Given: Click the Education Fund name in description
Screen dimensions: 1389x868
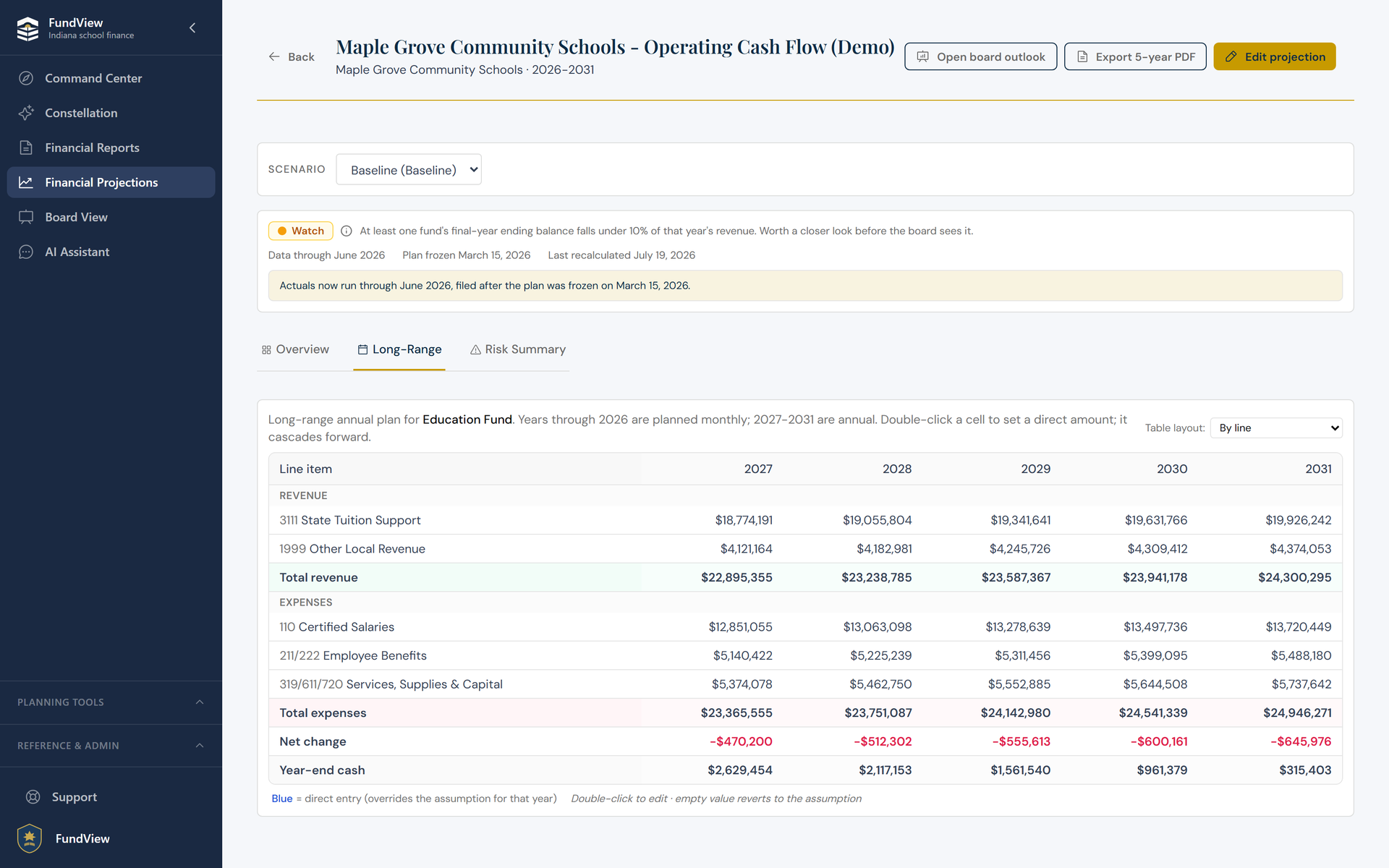Looking at the screenshot, I should point(467,420).
